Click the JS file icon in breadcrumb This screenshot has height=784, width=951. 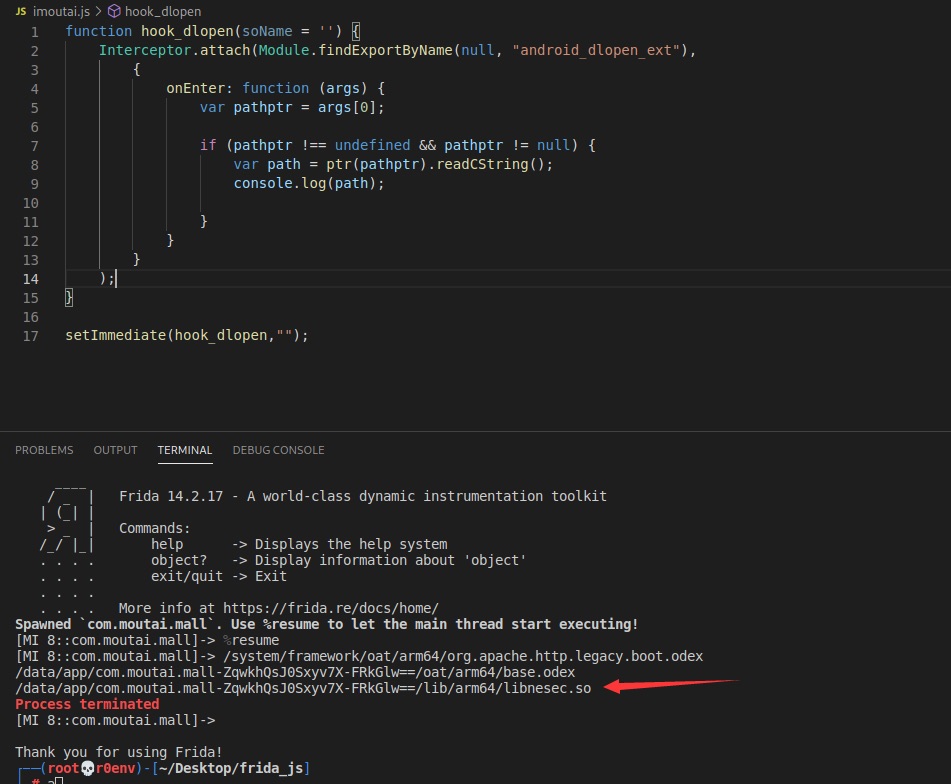[21, 11]
